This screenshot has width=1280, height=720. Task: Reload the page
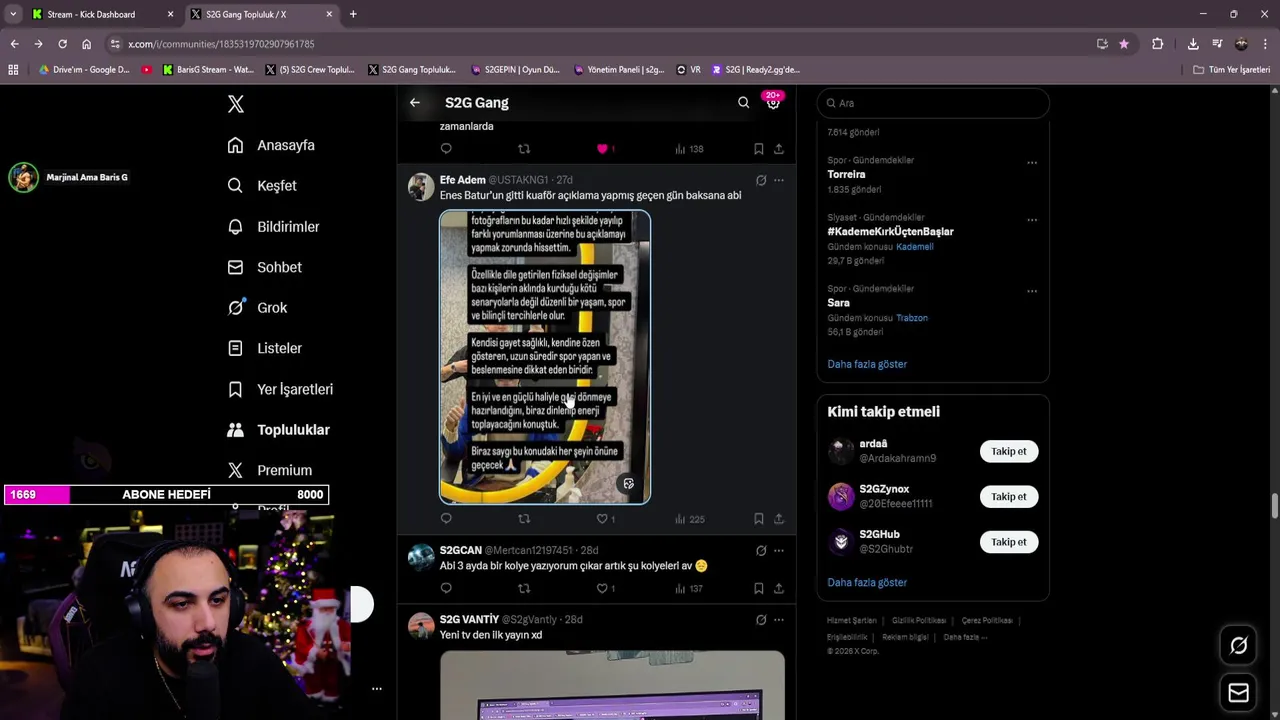click(x=62, y=44)
